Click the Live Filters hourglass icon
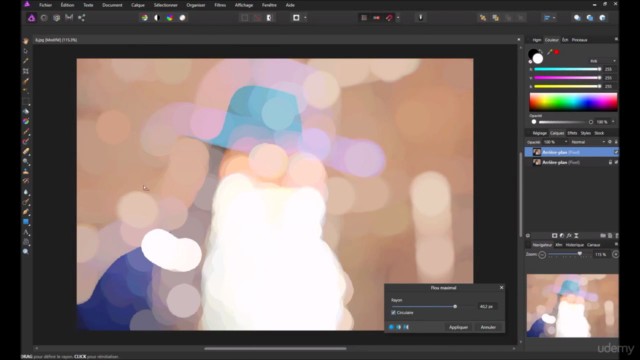 click(576, 236)
